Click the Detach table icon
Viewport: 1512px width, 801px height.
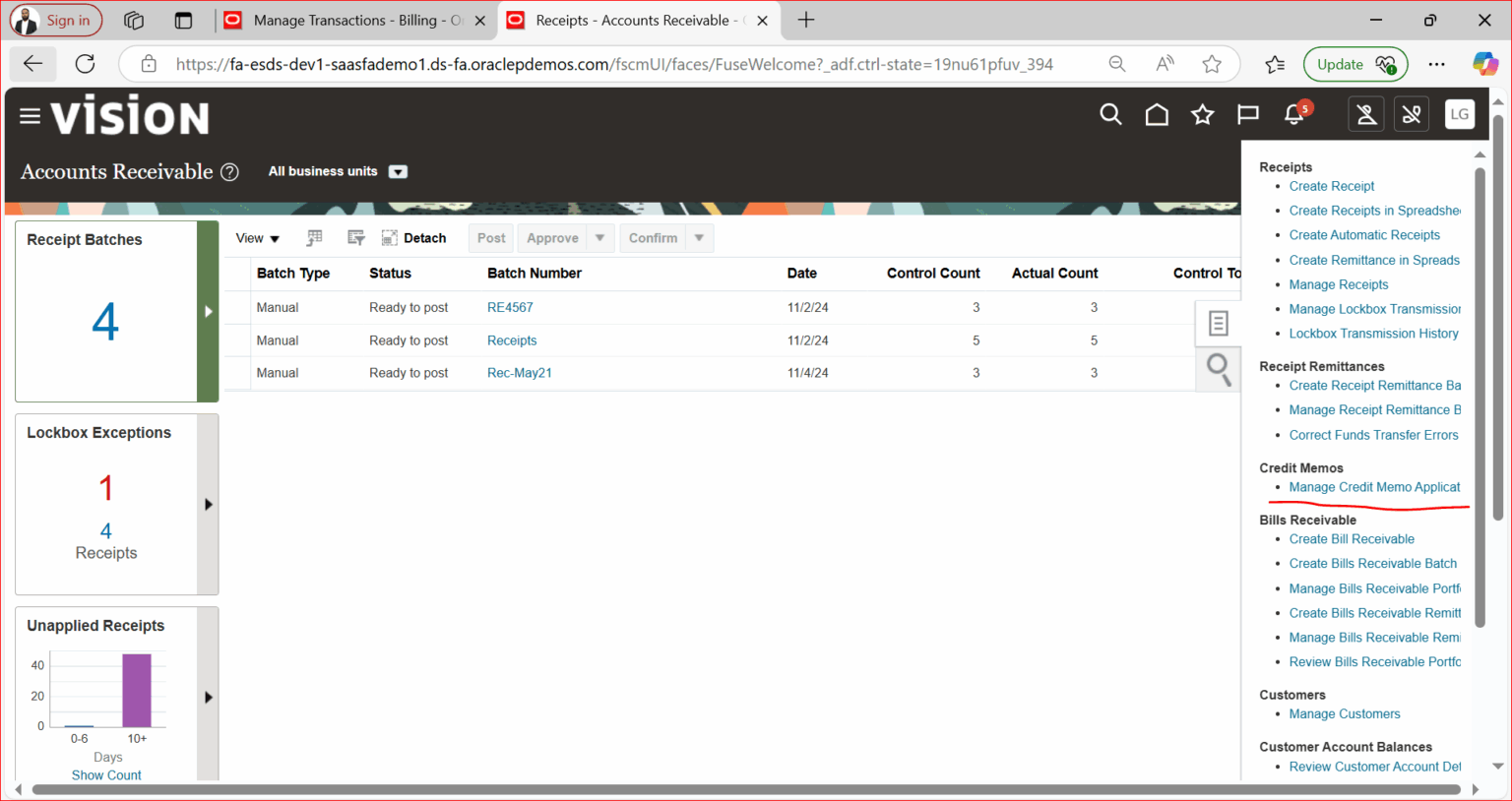(414, 237)
